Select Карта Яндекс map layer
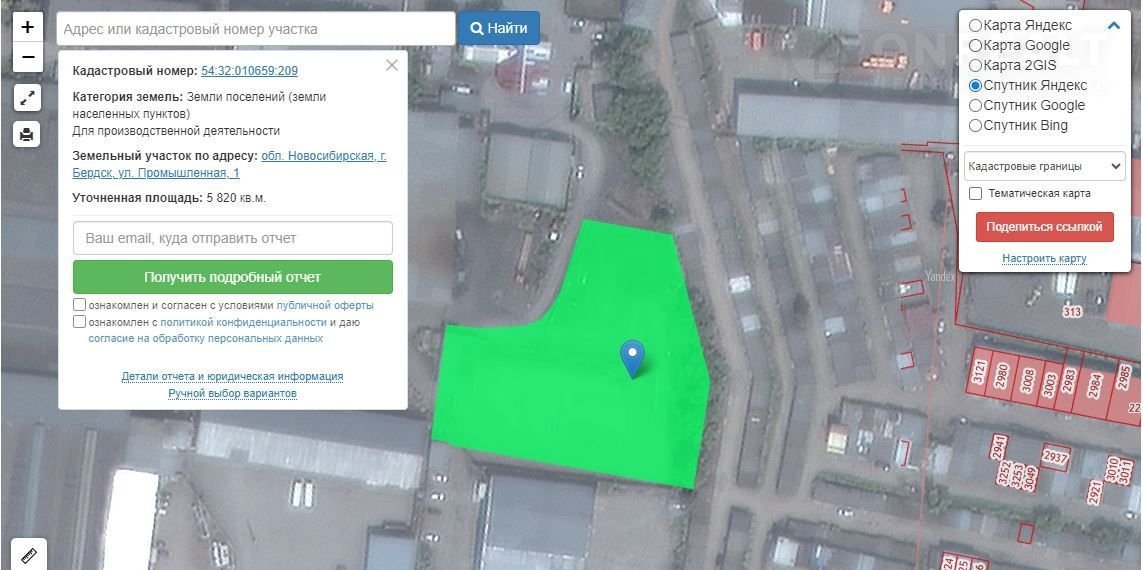 [x=976, y=25]
